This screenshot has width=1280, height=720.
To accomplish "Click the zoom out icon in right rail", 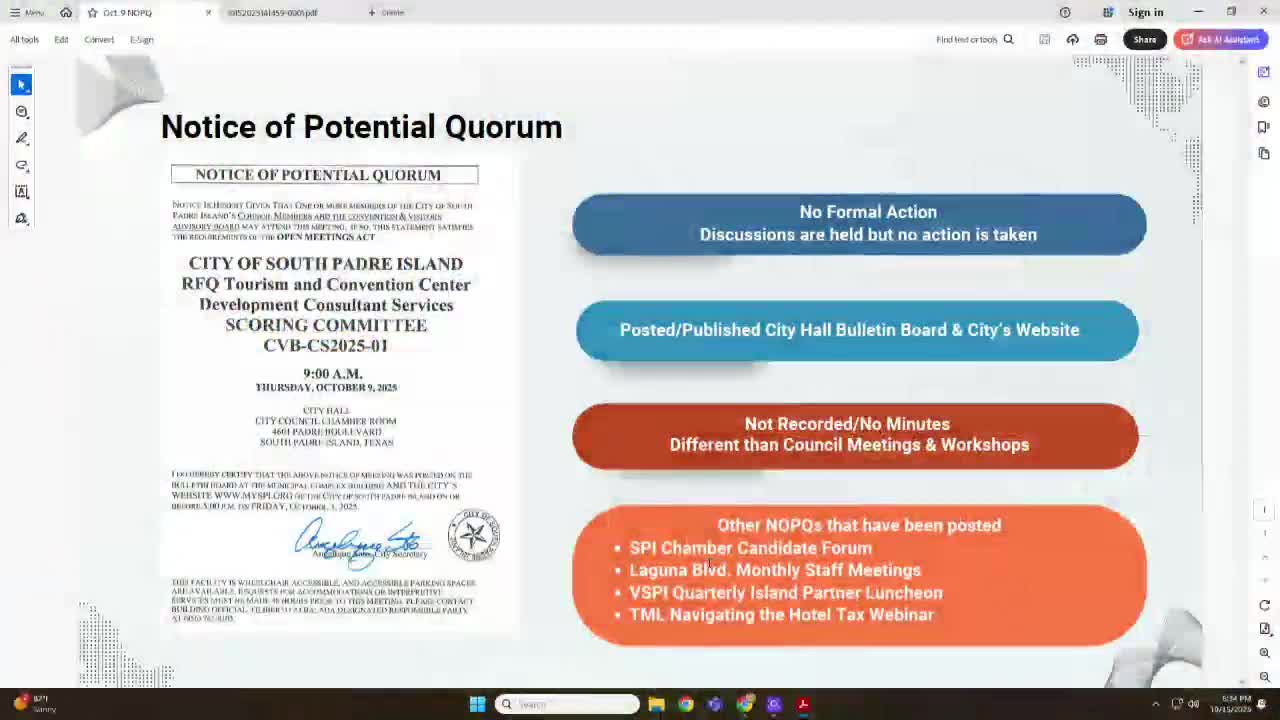I will pos(1264,676).
